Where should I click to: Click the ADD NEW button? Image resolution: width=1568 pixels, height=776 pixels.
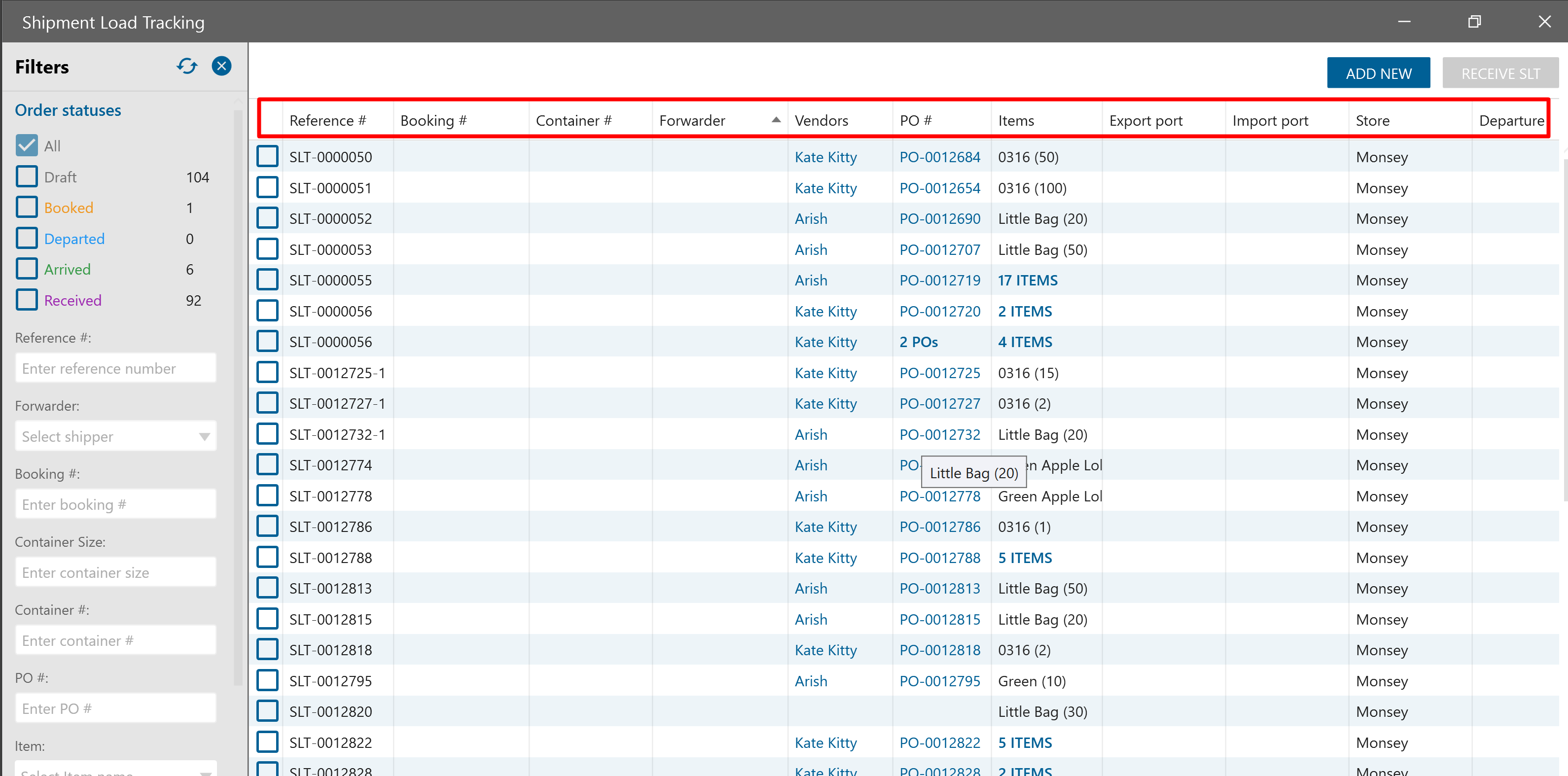(1378, 73)
